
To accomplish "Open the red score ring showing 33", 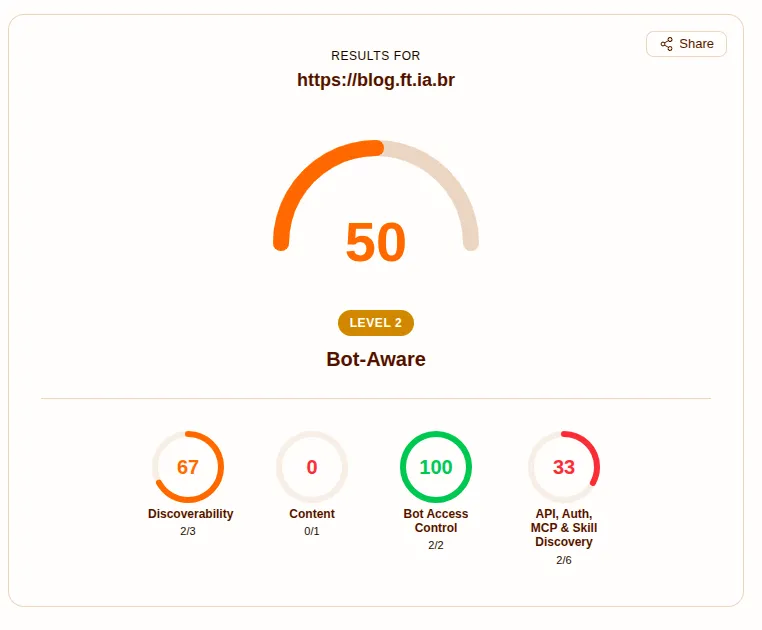I will [564, 467].
